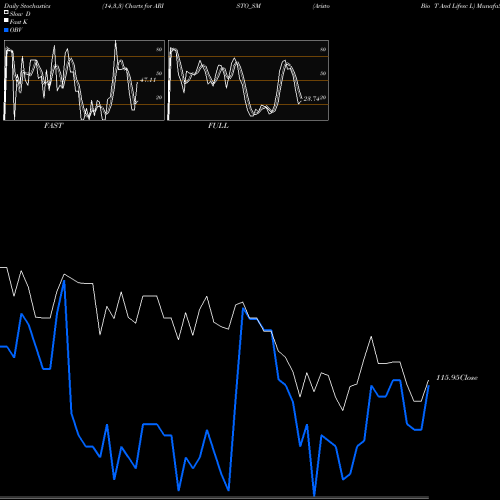Click the 50 level label in FAST chart
Screen dimensions: 500x500
(x=159, y=73)
